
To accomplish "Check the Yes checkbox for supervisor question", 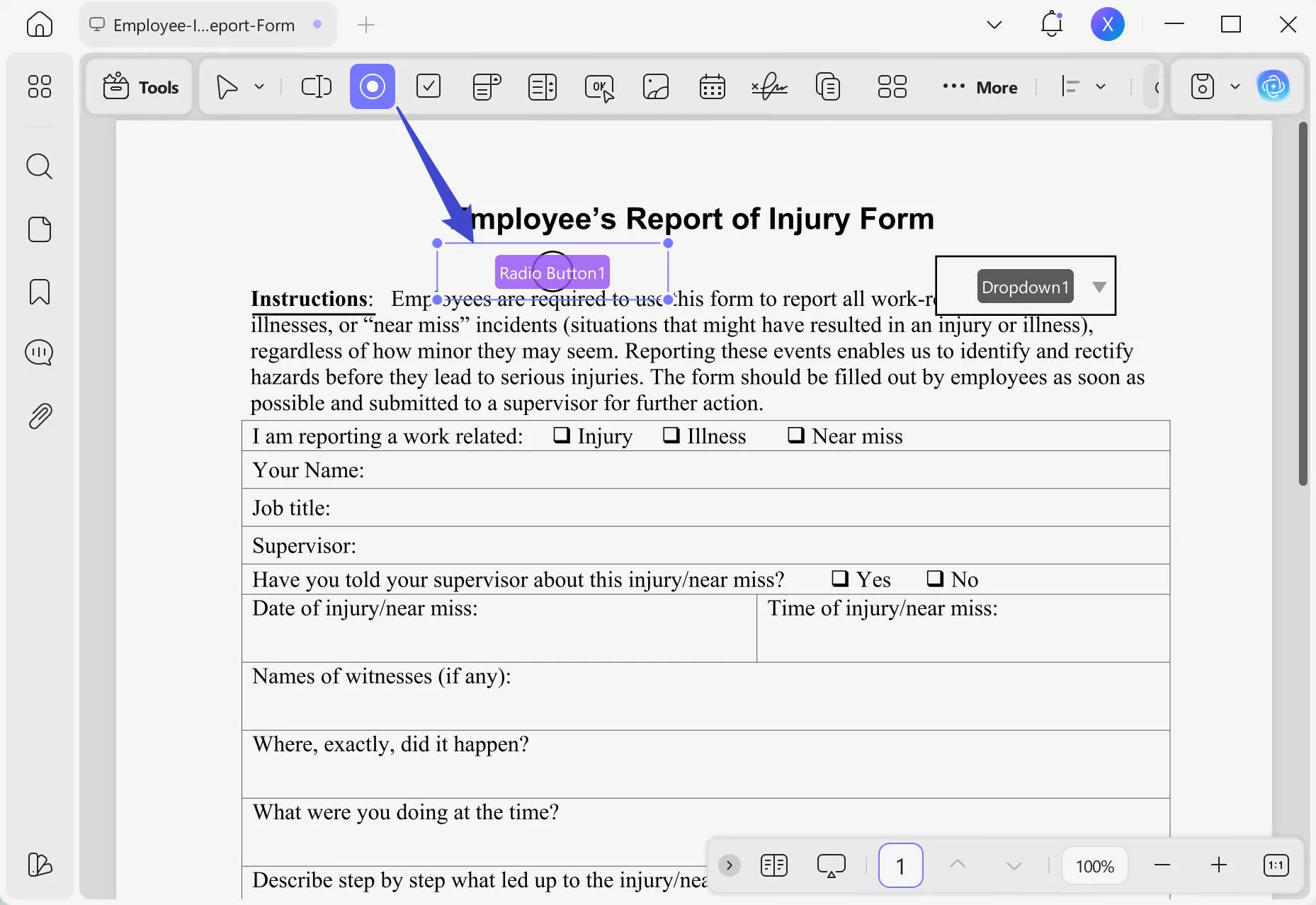I will pos(840,579).
